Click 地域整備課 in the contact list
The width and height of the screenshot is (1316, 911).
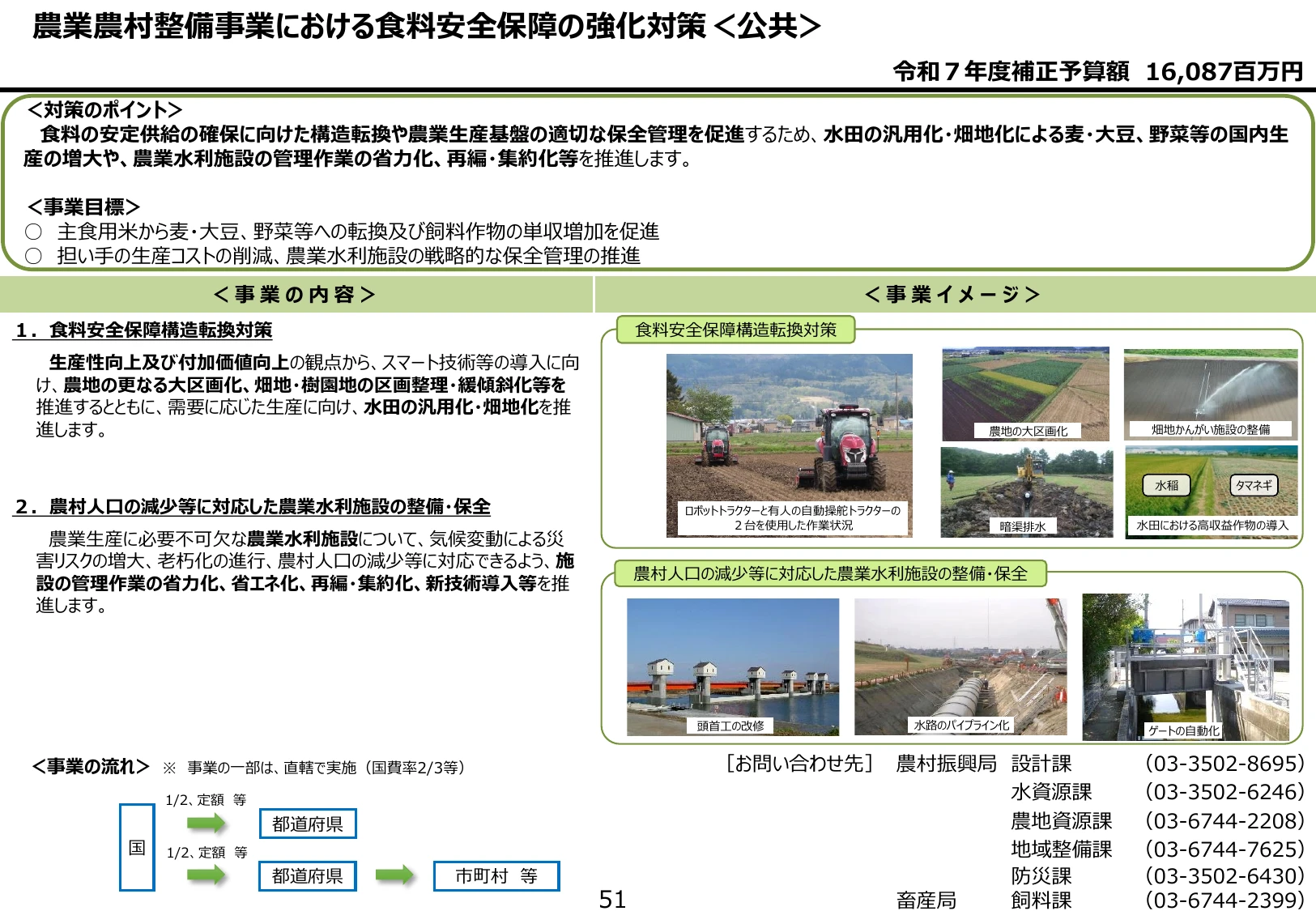(1062, 849)
